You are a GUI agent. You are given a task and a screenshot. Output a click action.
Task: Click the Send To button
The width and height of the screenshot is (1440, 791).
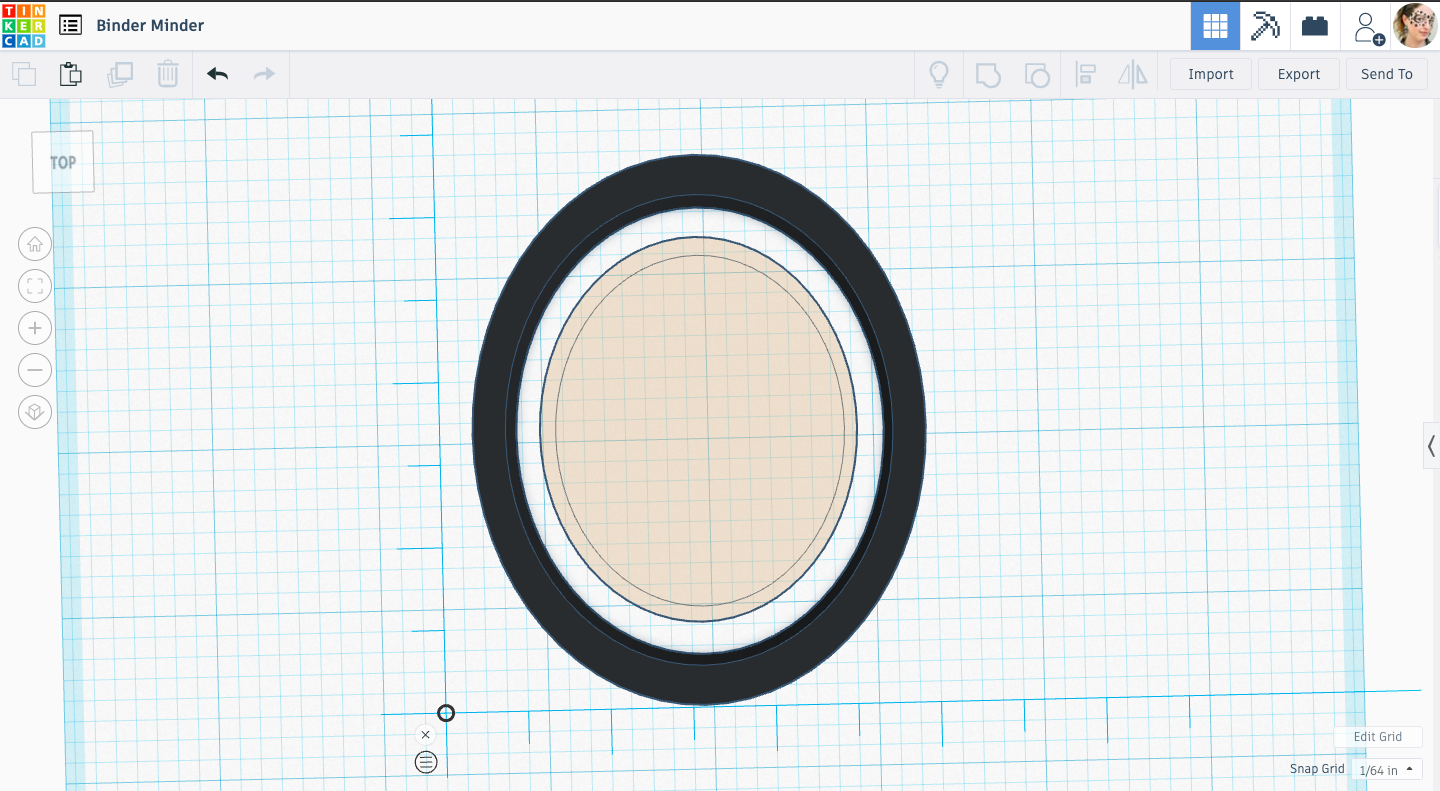coord(1387,74)
